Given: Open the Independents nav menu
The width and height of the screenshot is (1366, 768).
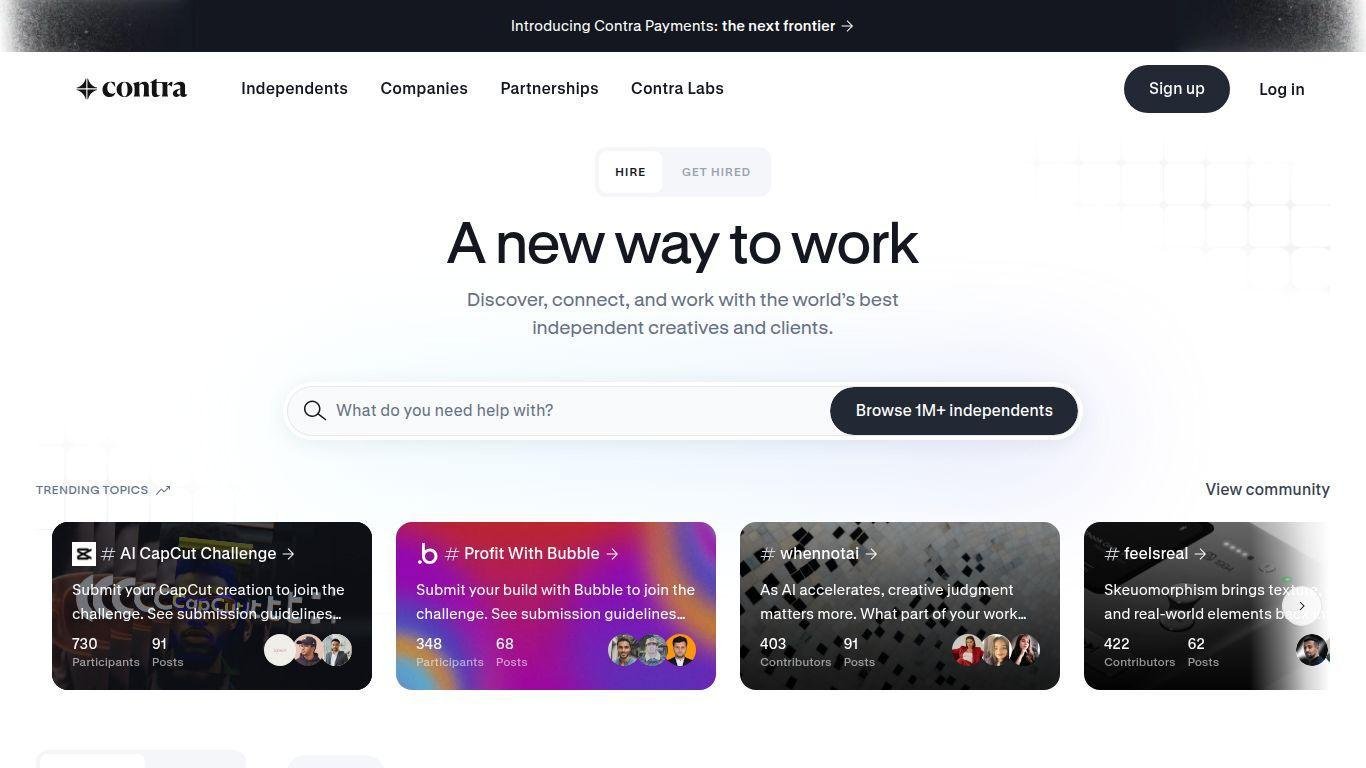Looking at the screenshot, I should (294, 89).
